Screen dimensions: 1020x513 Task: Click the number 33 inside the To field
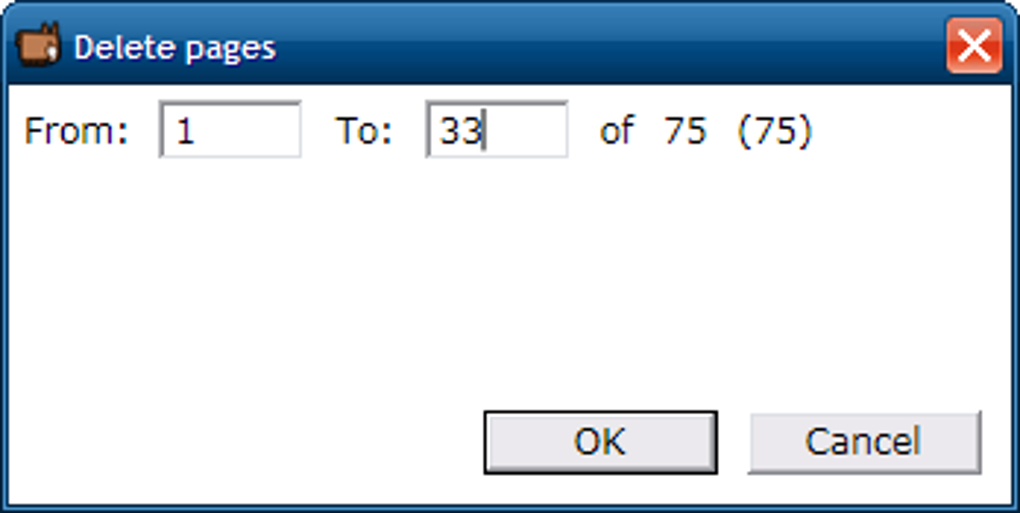[460, 132]
